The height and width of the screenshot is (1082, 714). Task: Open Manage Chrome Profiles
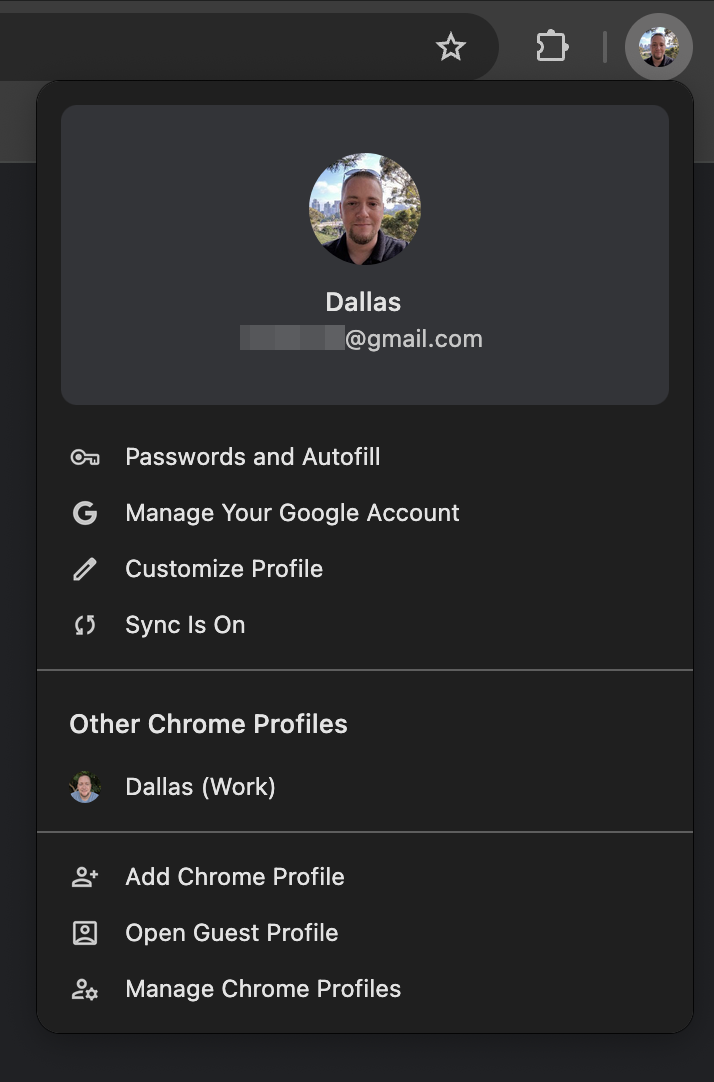click(x=365, y=990)
